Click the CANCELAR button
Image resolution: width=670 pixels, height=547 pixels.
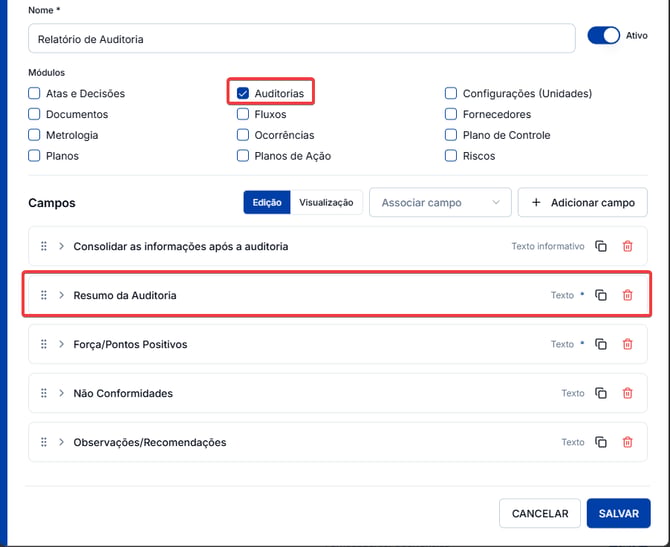(540, 513)
